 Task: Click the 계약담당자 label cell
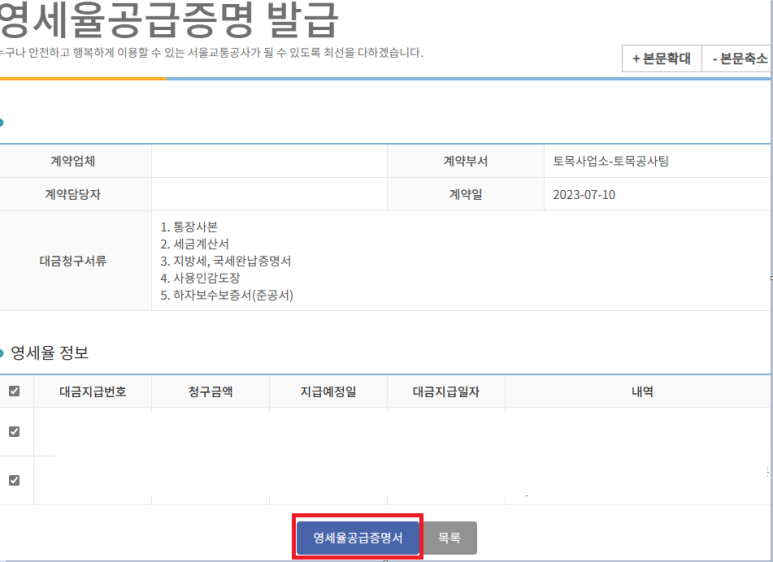point(73,195)
